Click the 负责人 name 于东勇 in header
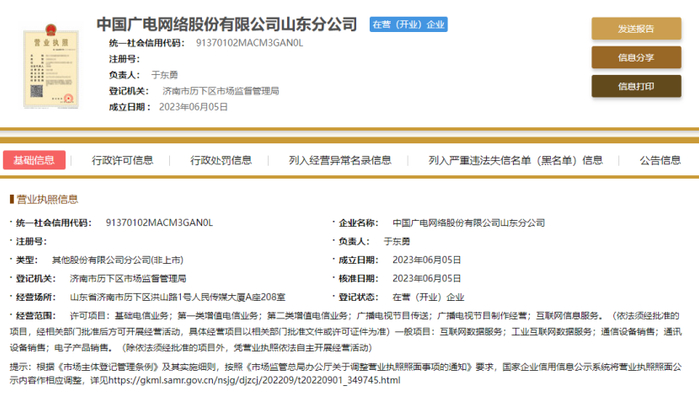This screenshot has height=402, width=699. coord(164,75)
